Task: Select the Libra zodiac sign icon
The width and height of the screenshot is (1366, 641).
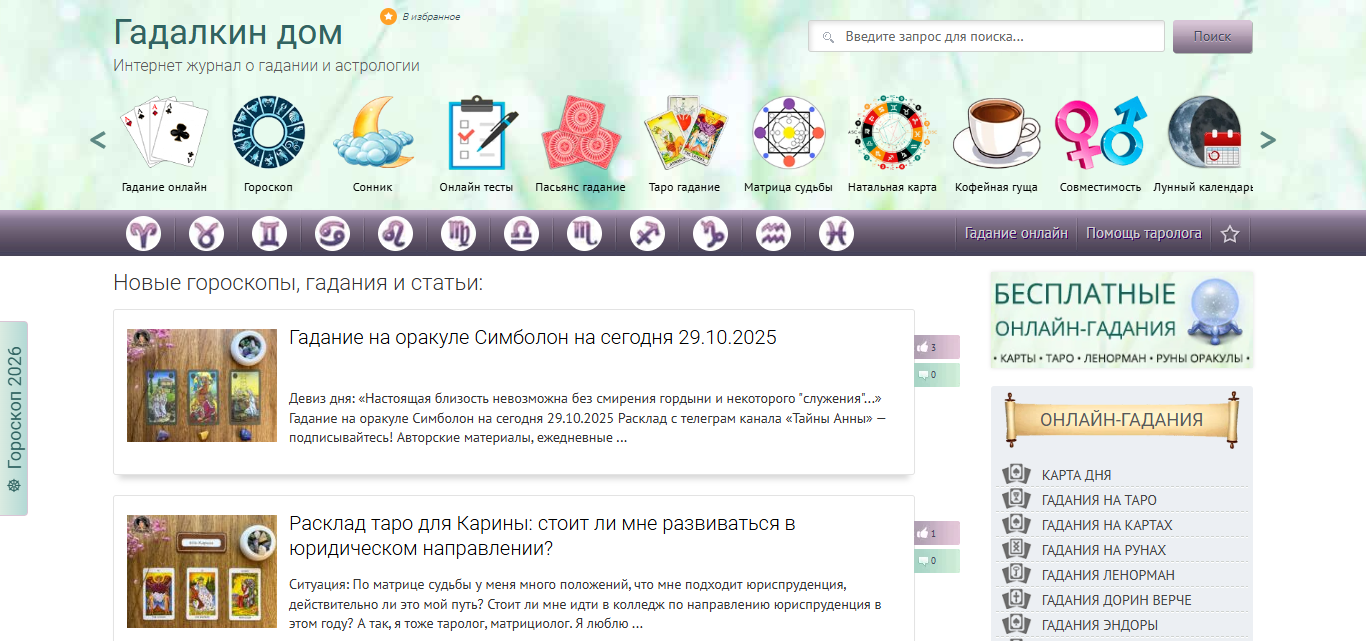Action: point(521,234)
